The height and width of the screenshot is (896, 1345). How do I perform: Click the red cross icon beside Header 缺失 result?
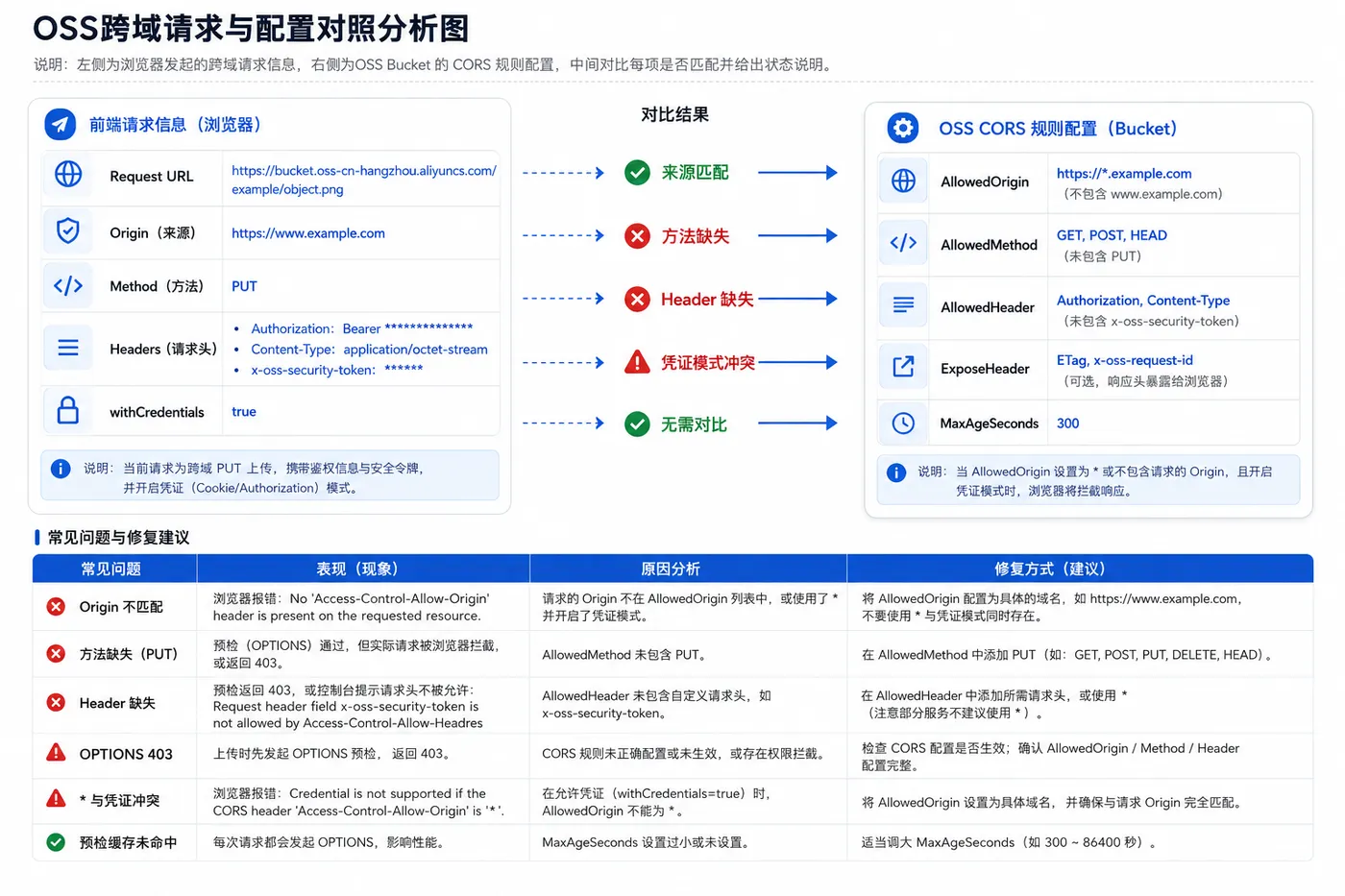coord(637,299)
